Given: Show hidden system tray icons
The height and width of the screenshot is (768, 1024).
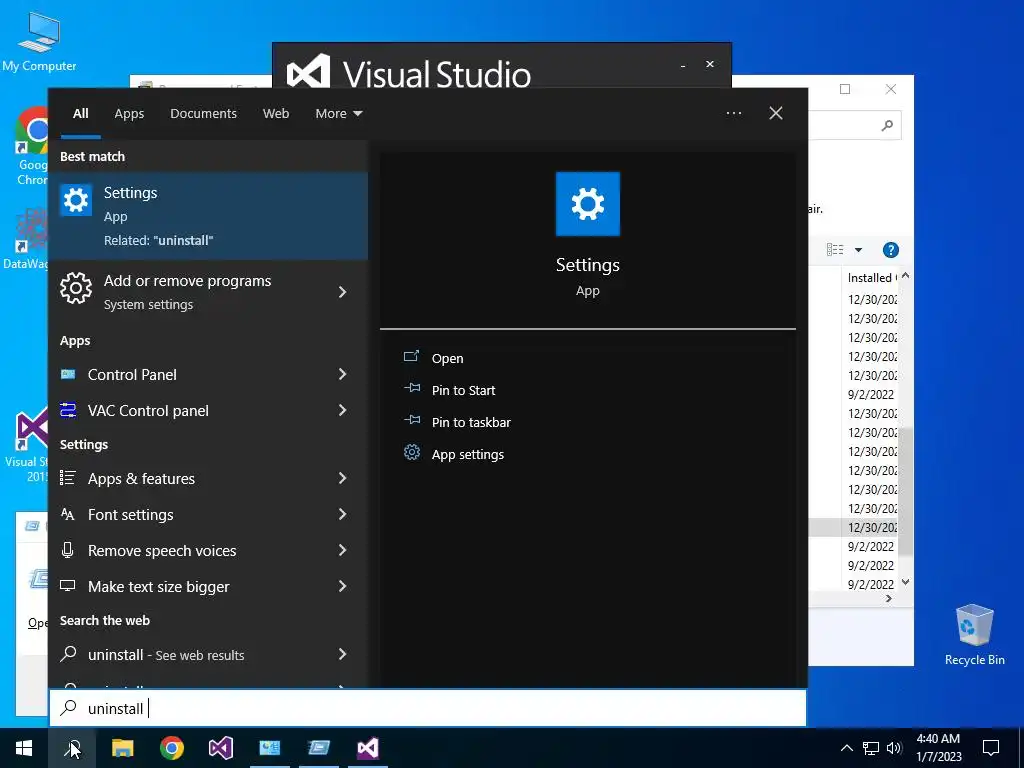Looking at the screenshot, I should 846,748.
